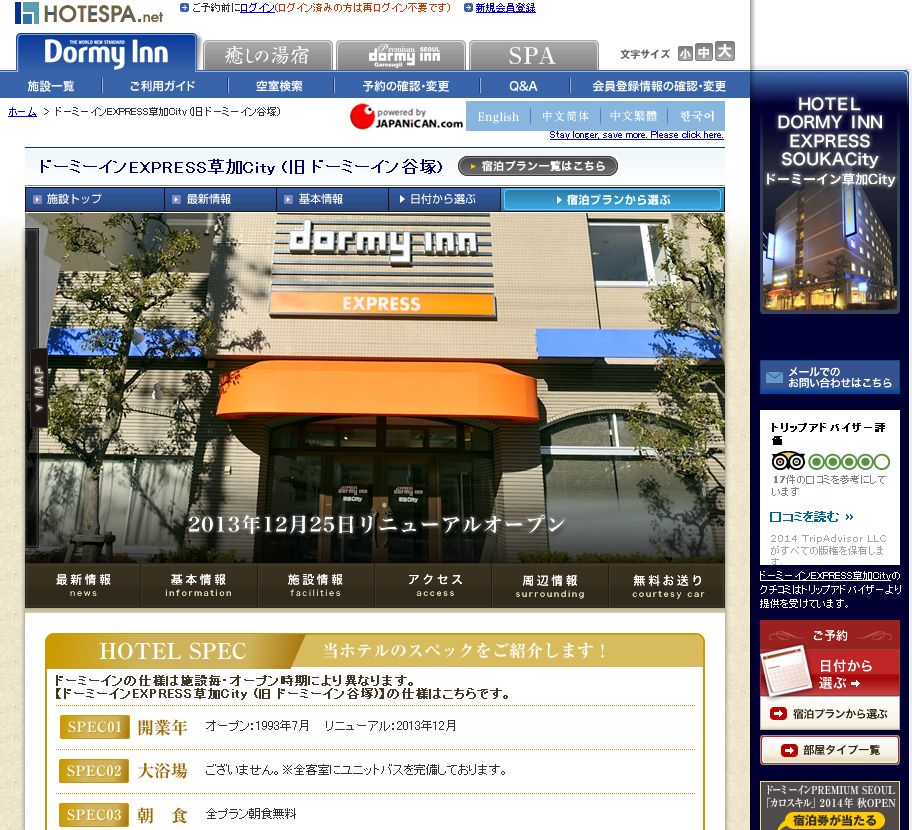Image resolution: width=912 pixels, height=830 pixels.
Task: Click the Hotel Dormy Inn Express SOUKACity banner
Action: (829, 204)
